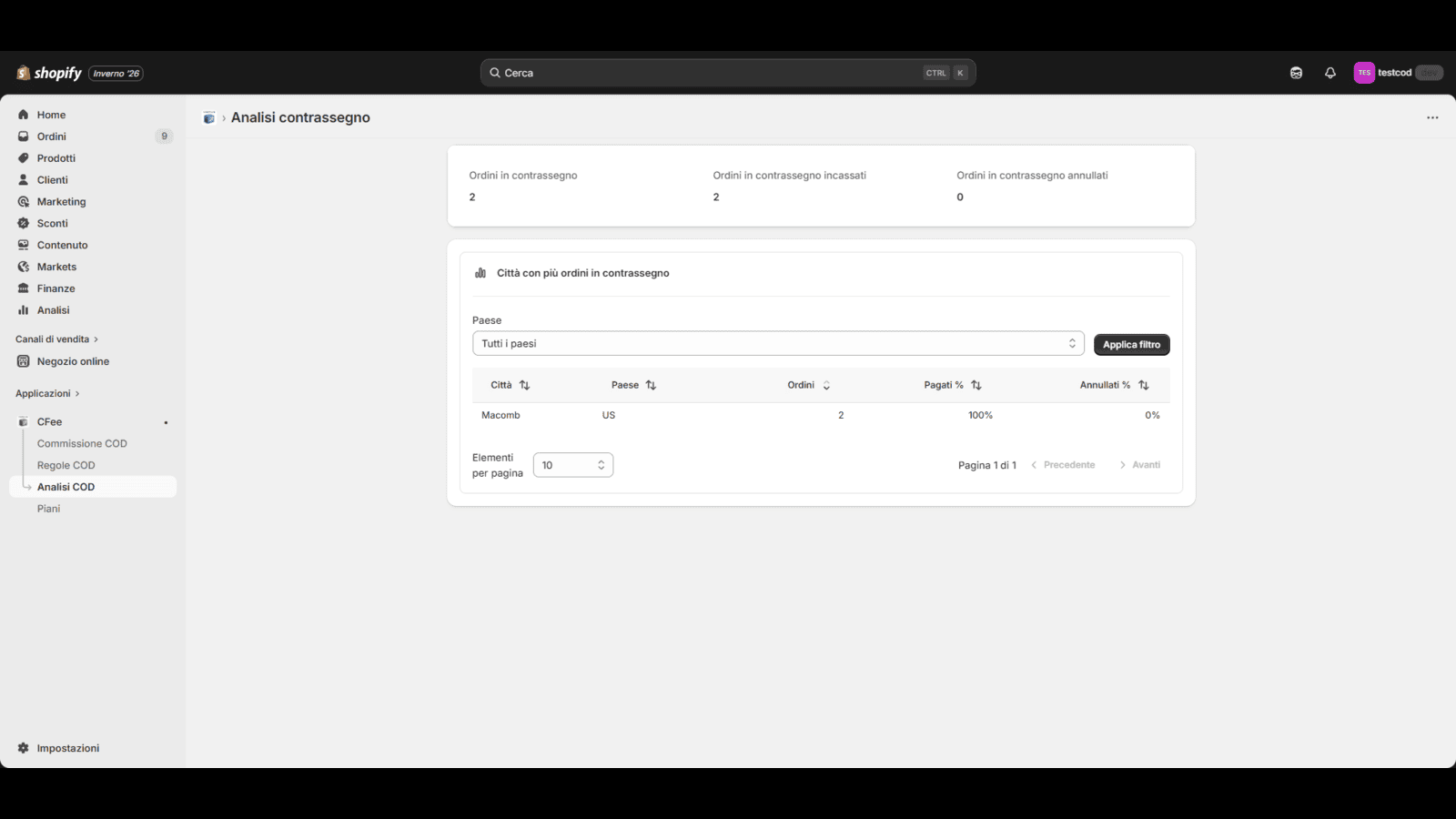Click the 100% paid value
The image size is (1456, 819).
coord(980,415)
